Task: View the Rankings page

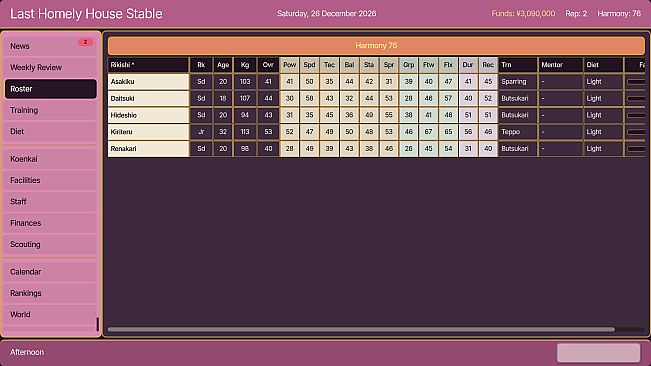Action: (x=50, y=293)
